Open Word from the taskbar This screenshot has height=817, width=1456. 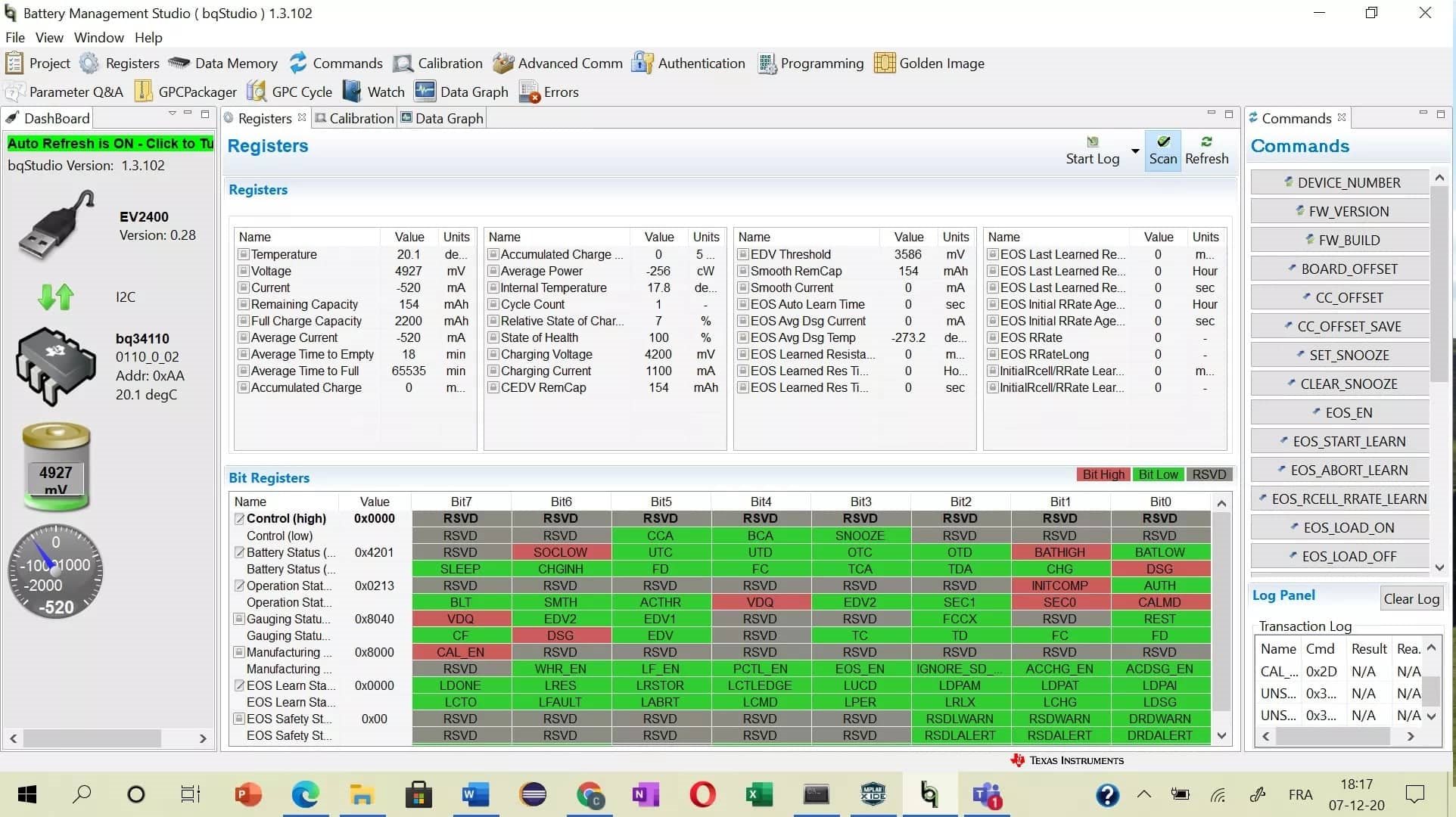pos(475,794)
